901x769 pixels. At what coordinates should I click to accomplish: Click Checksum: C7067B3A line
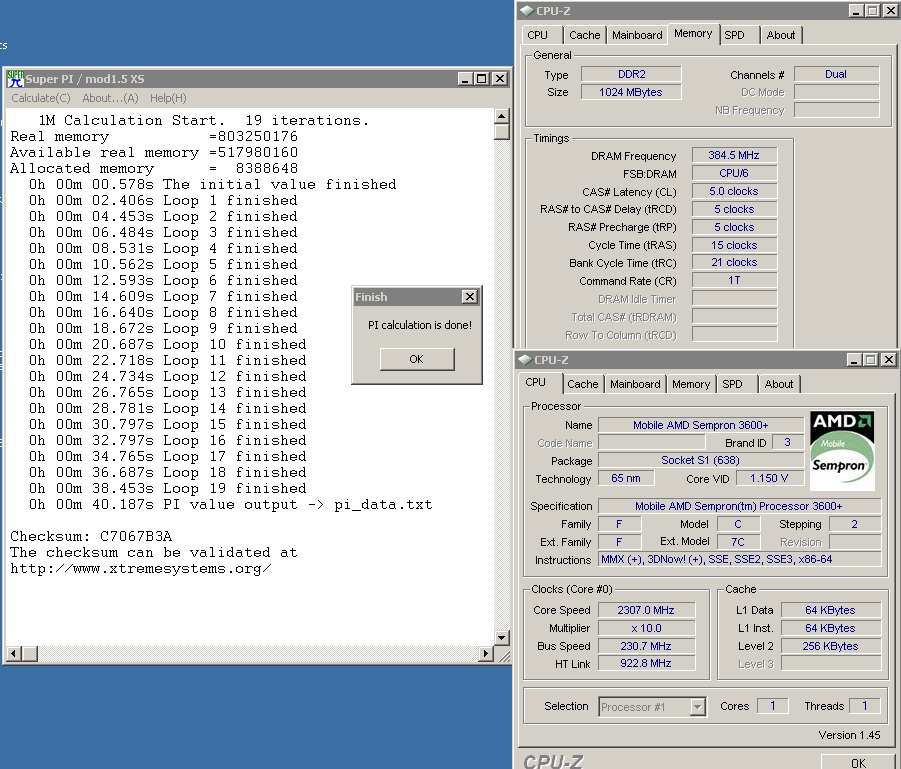coord(91,536)
